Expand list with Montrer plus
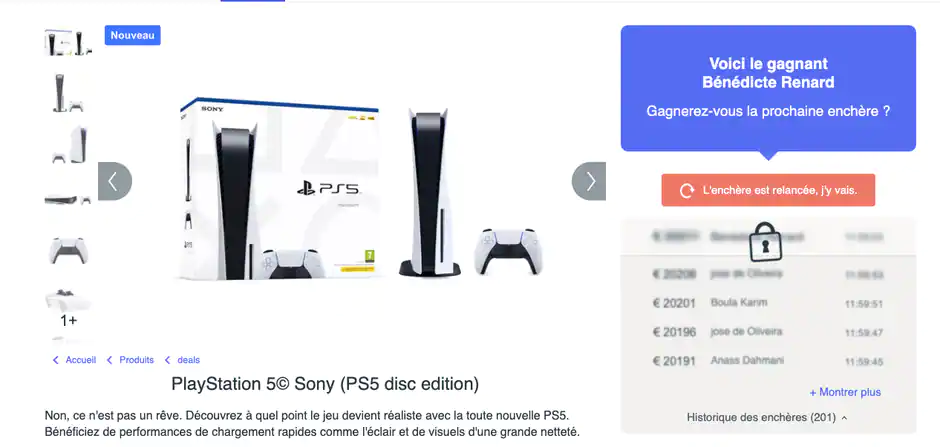Image resolution: width=940 pixels, height=447 pixels. coord(845,392)
